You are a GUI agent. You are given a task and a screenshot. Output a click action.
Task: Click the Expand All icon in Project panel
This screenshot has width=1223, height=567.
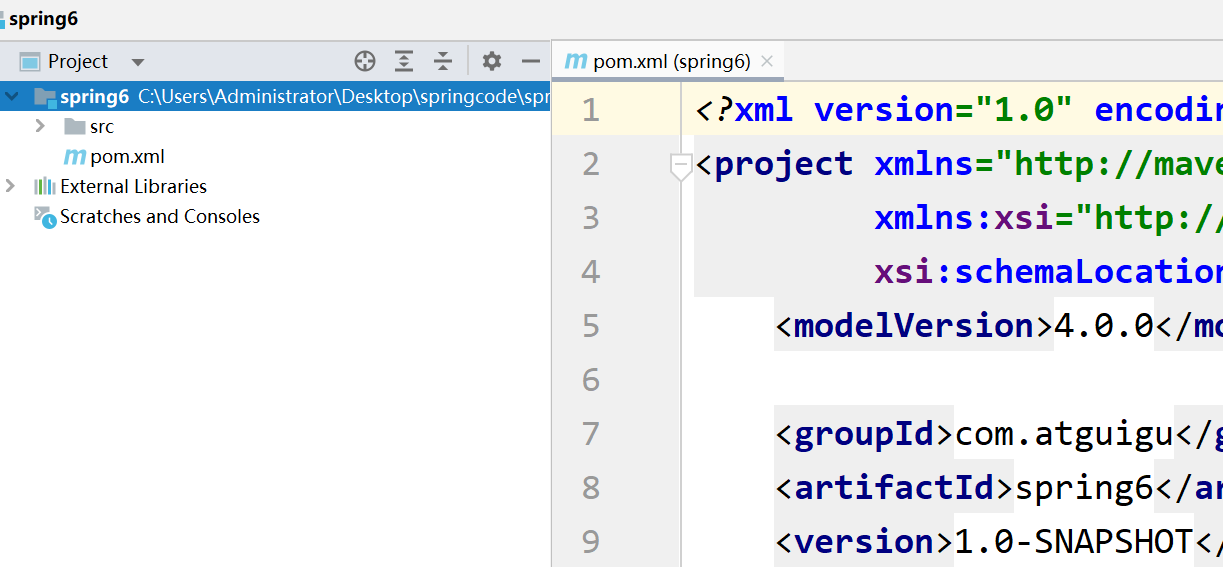click(404, 61)
